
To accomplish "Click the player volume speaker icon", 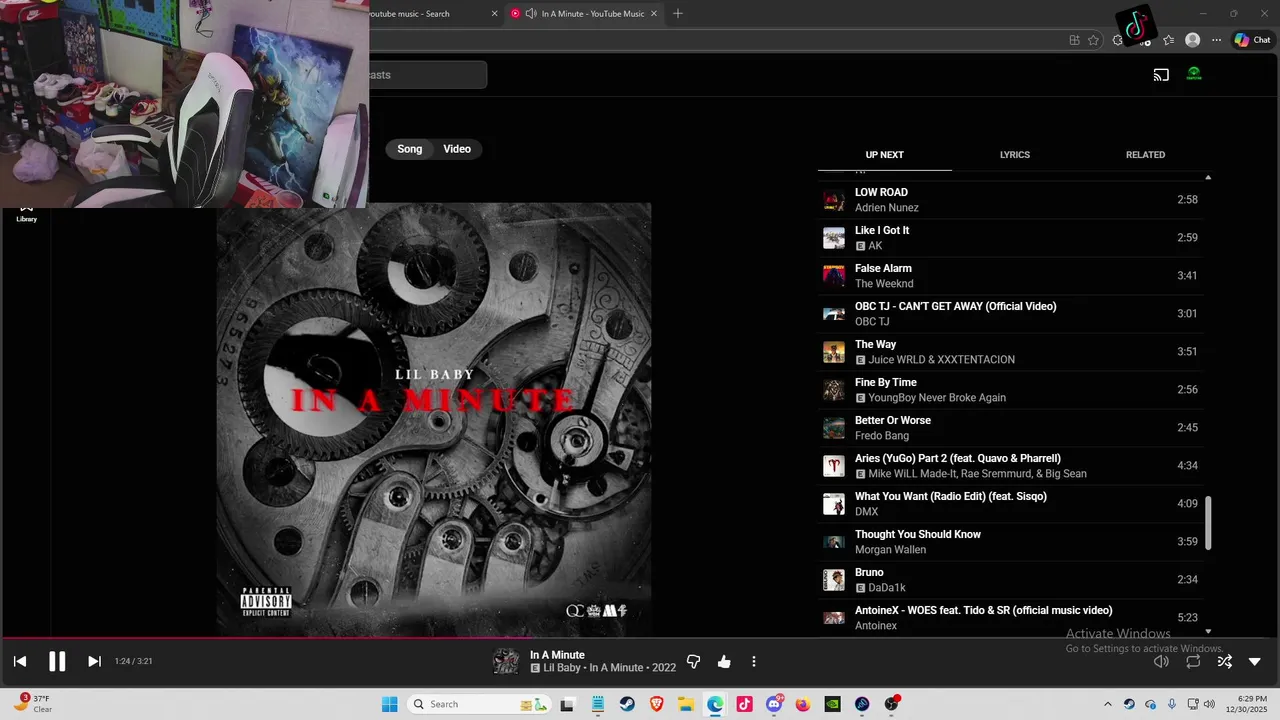I will 1161,662.
